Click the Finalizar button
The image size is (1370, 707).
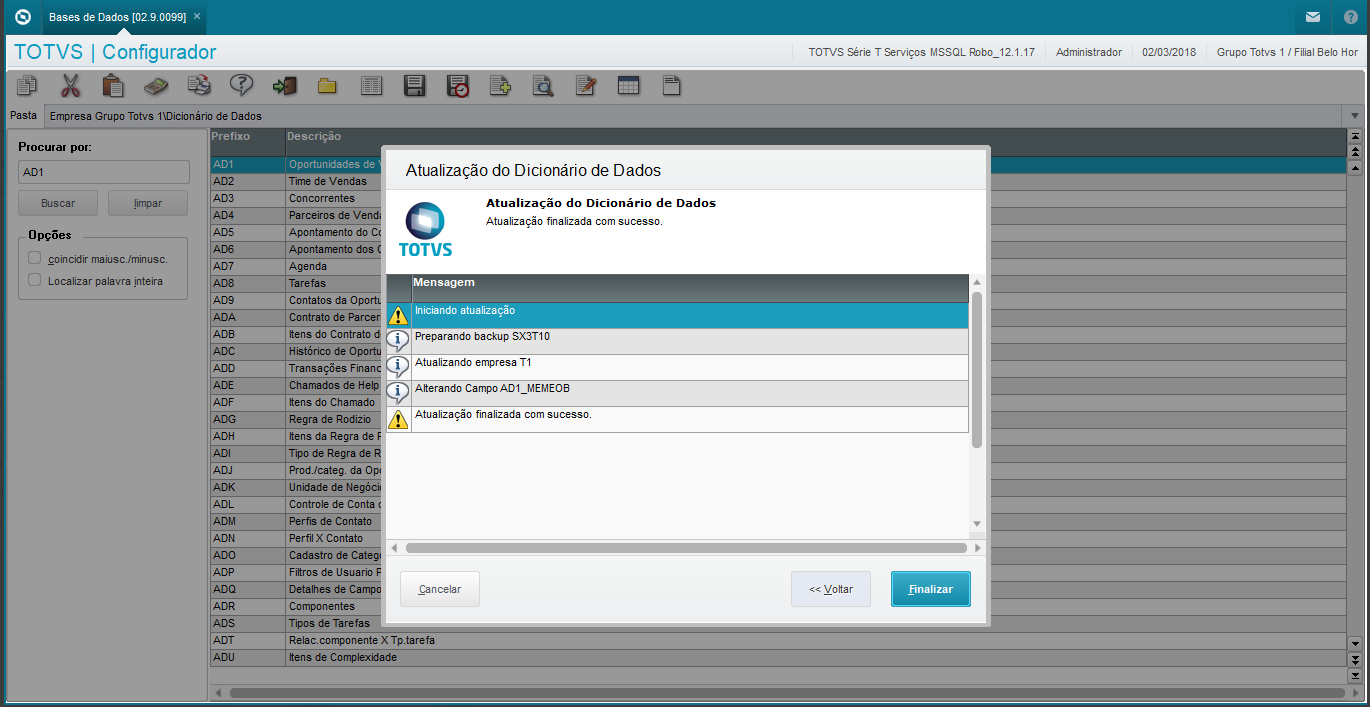coord(930,589)
